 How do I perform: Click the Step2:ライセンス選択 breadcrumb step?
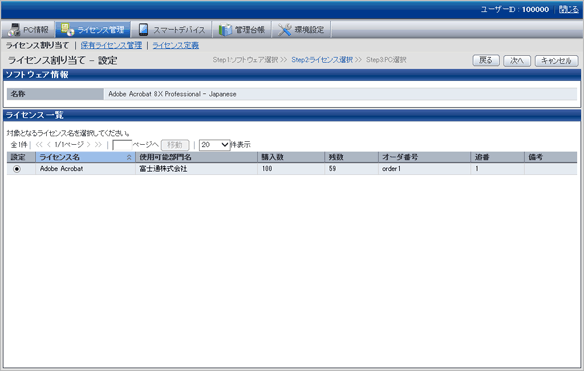click(x=322, y=60)
